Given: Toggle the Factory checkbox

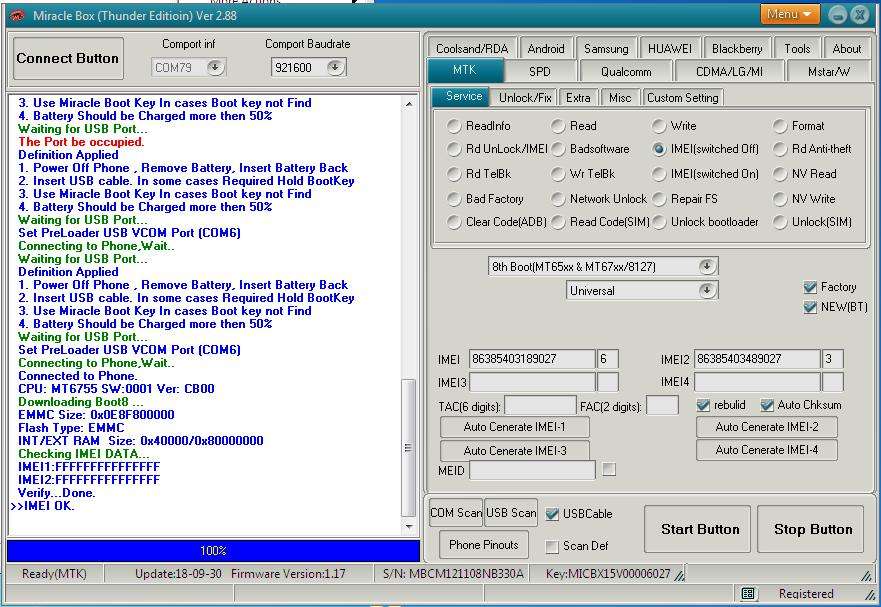Looking at the screenshot, I should (x=810, y=287).
